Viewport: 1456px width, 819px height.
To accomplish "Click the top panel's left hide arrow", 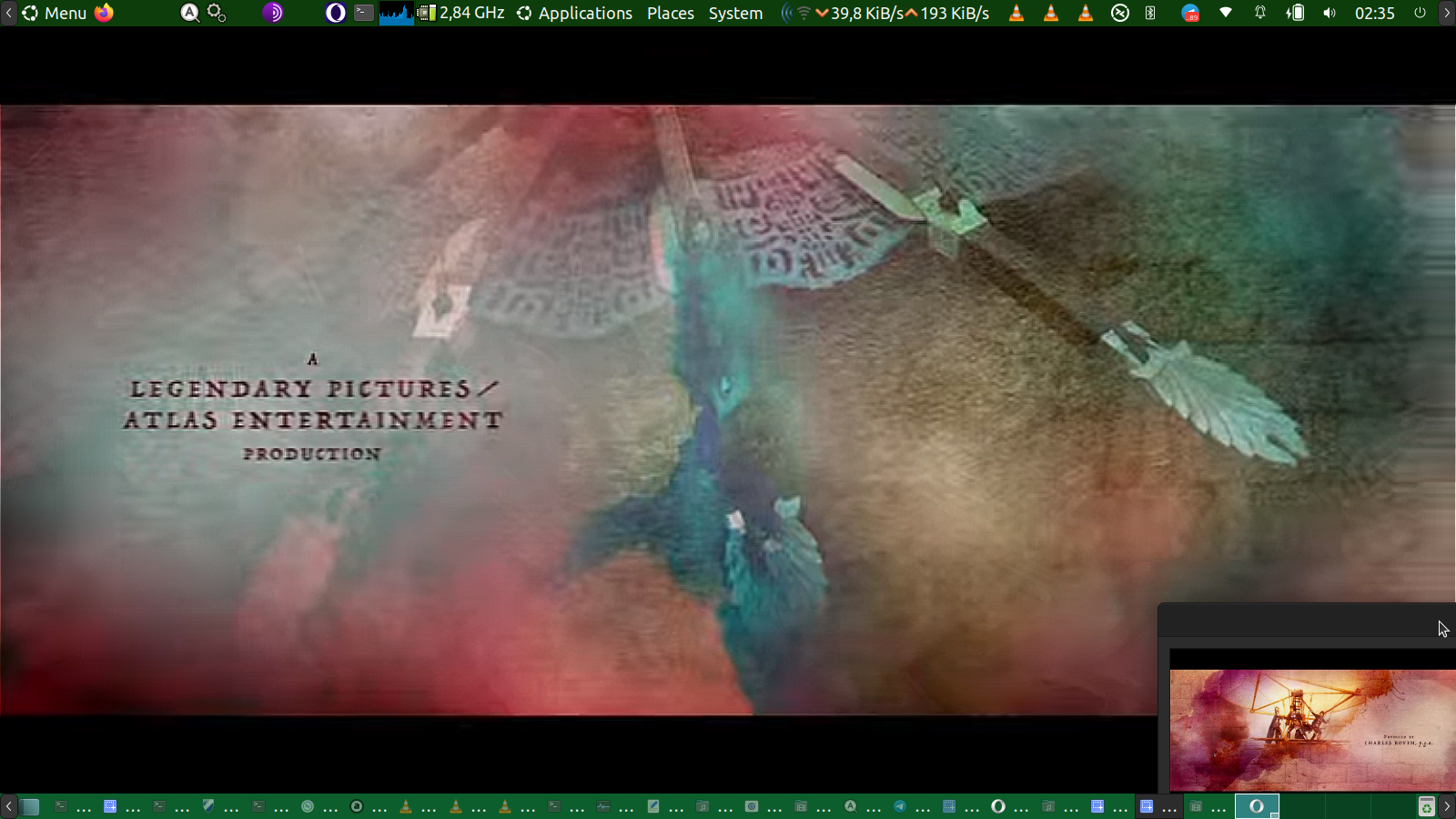I will [x=8, y=13].
